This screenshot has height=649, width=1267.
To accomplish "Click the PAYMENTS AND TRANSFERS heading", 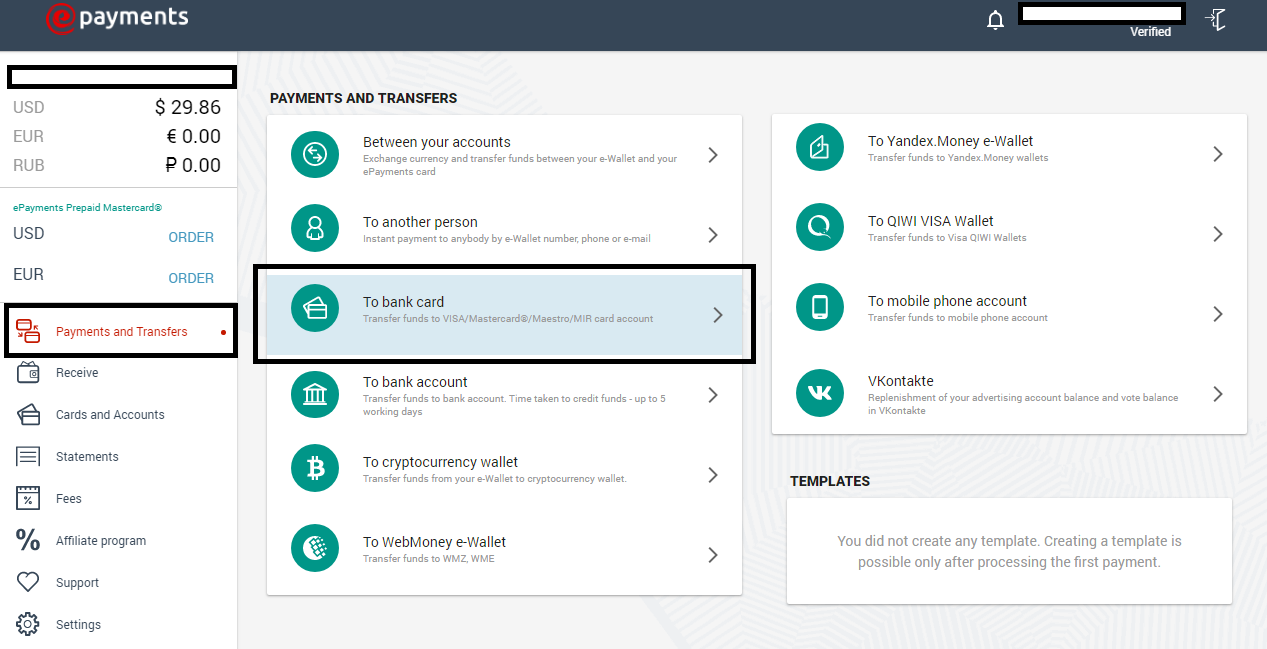I will [x=363, y=98].
